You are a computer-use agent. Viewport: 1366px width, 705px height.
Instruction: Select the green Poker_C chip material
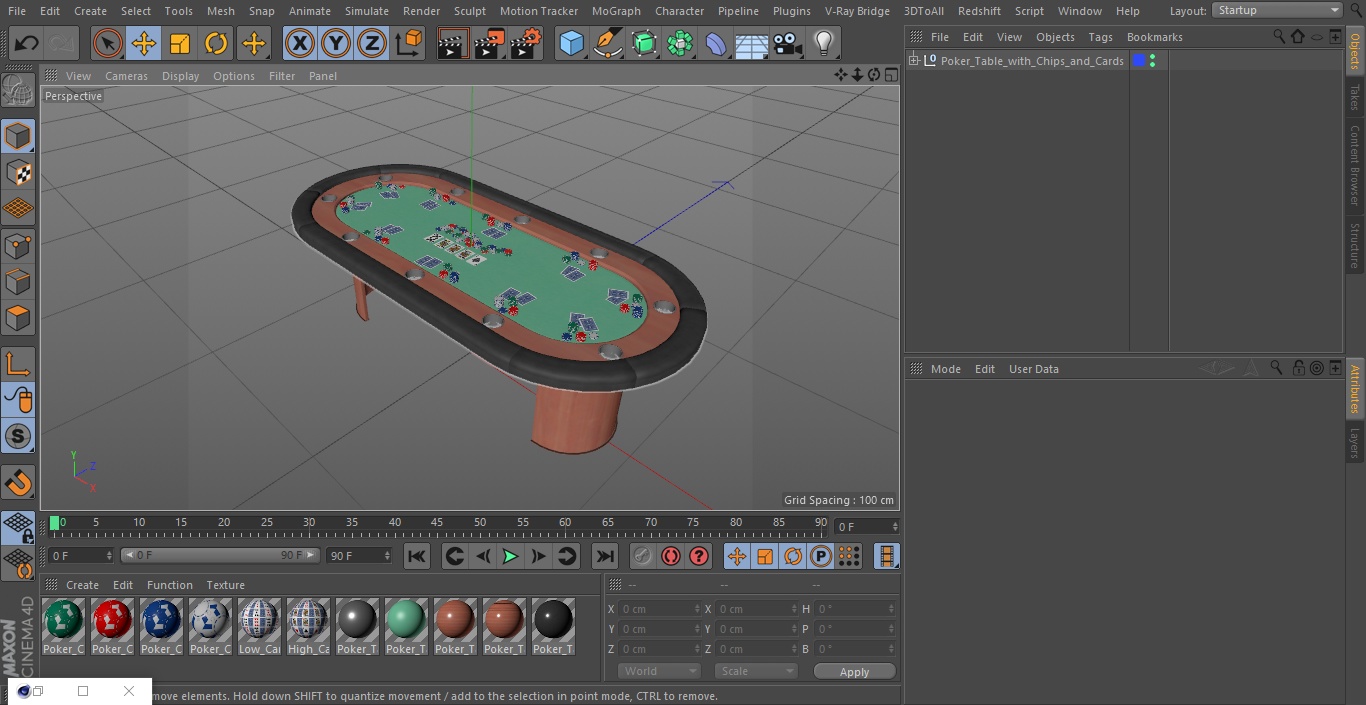point(64,627)
